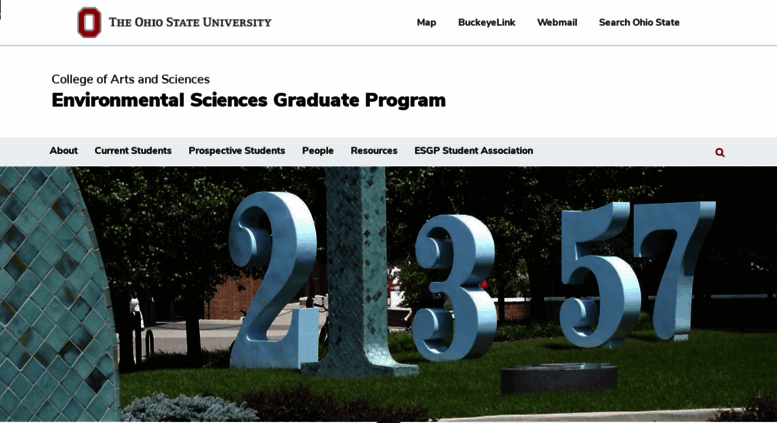Viewport: 777px width, 423px height.
Task: Open the About menu
Action: 63,151
